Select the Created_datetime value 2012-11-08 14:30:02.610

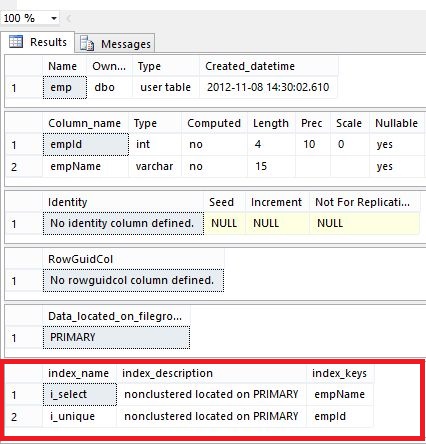268,87
